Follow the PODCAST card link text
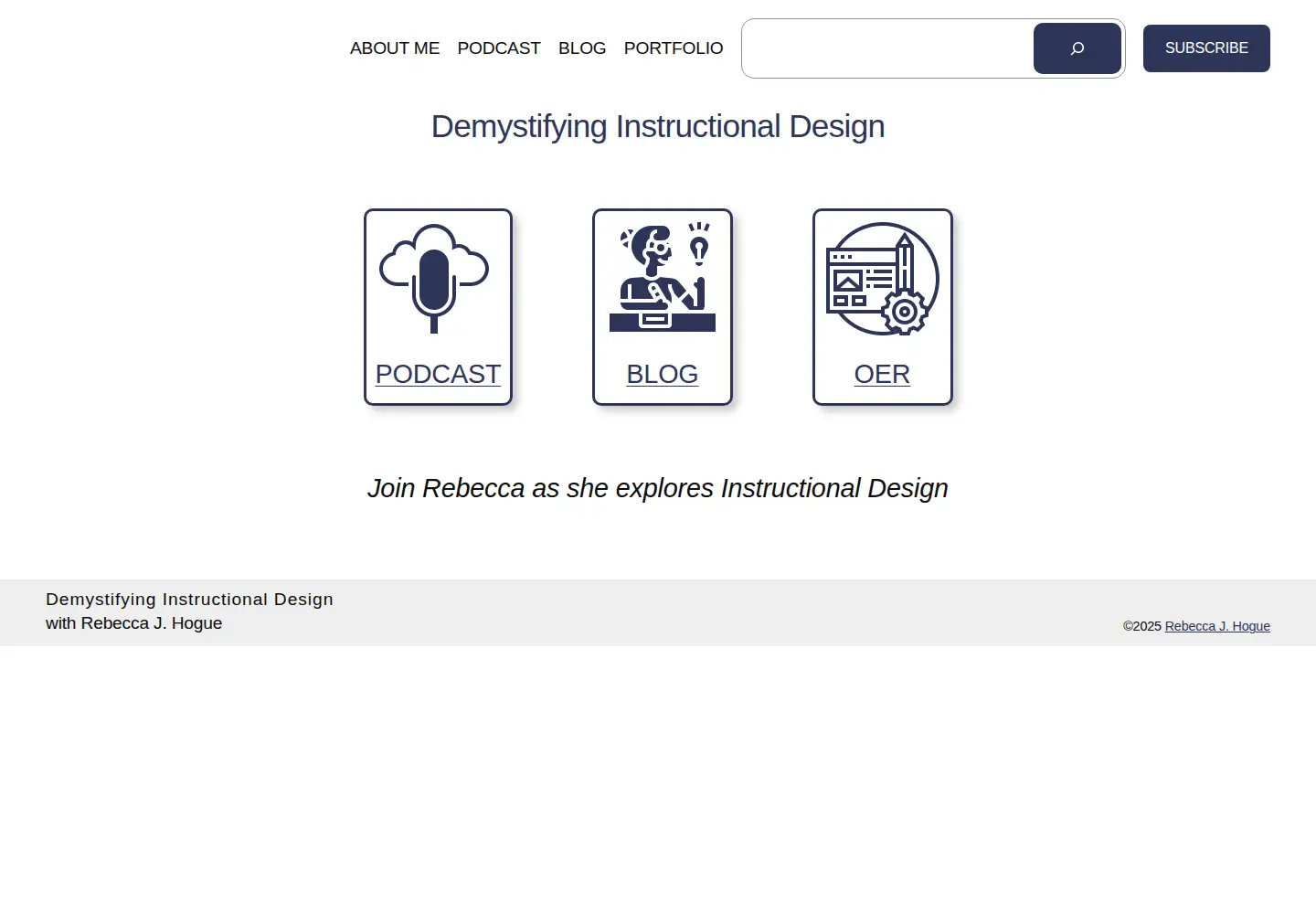Viewport: 1316px width, 914px height. 438,374
